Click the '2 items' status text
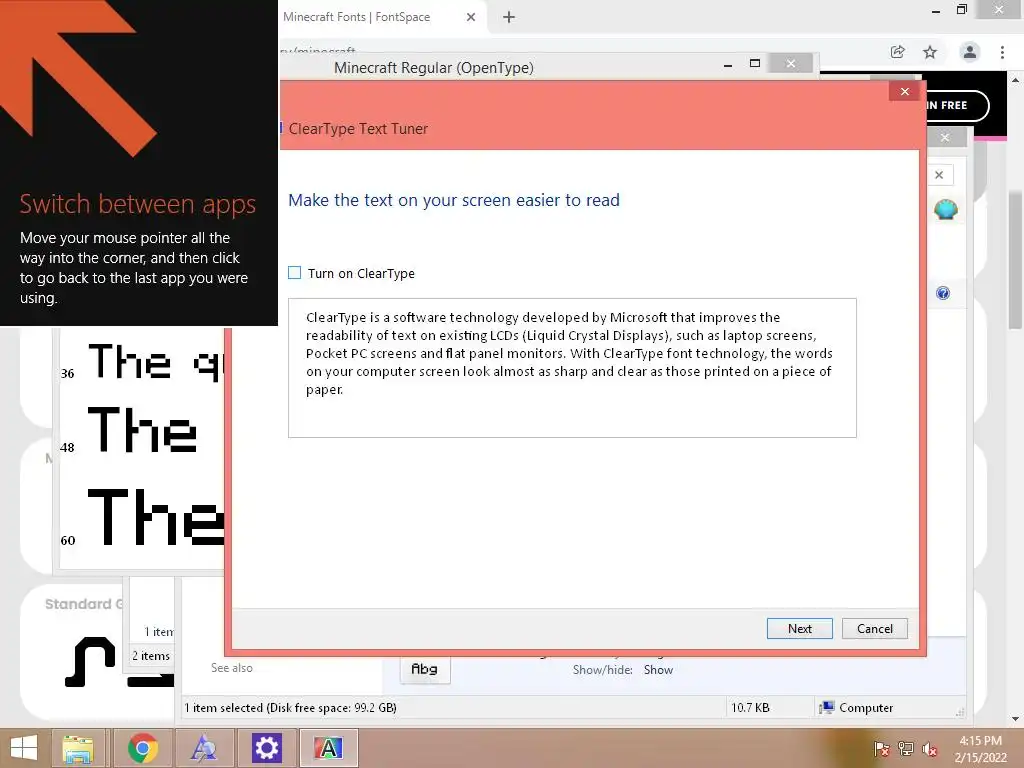 (151, 656)
